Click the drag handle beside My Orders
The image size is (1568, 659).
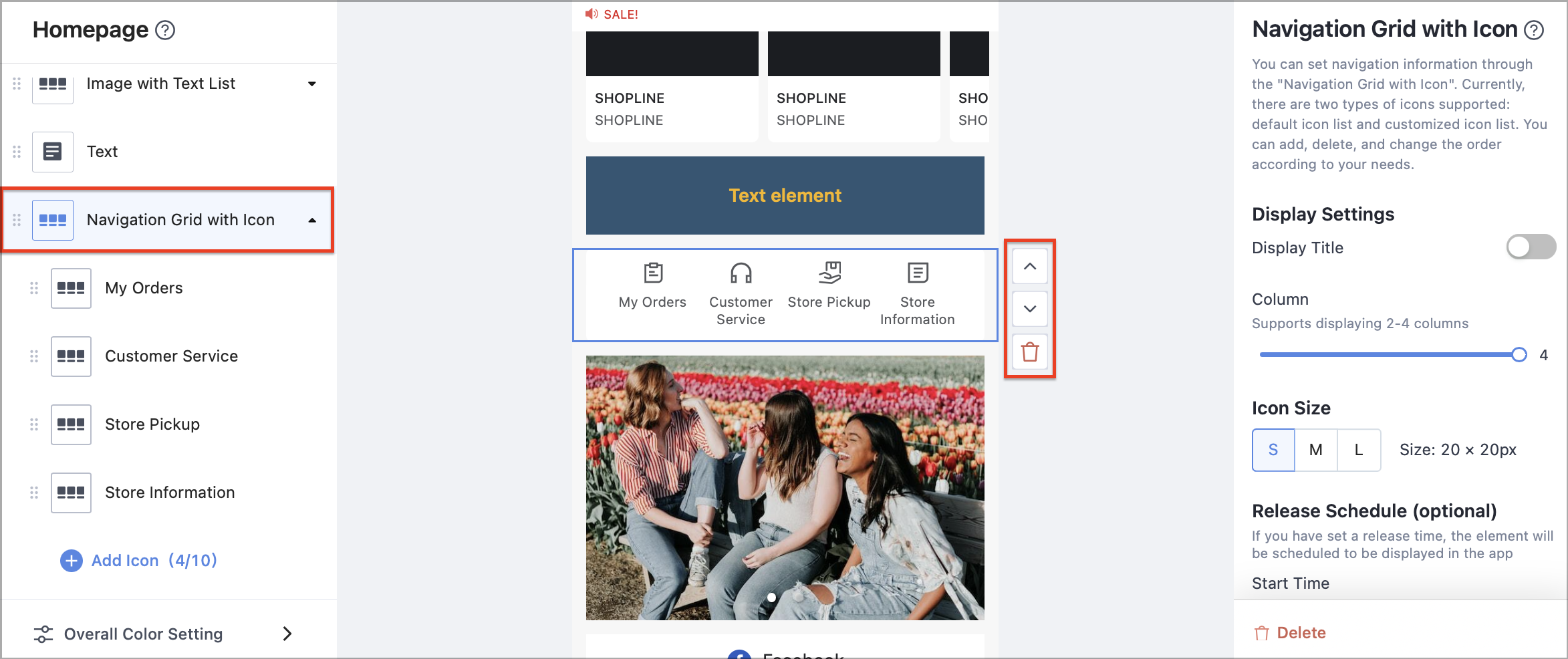click(34, 288)
